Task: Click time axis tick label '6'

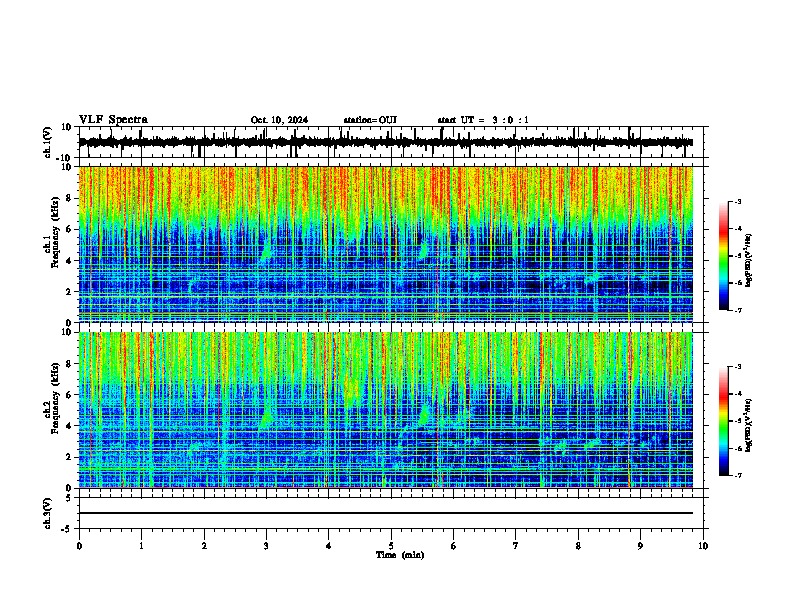Action: (454, 546)
